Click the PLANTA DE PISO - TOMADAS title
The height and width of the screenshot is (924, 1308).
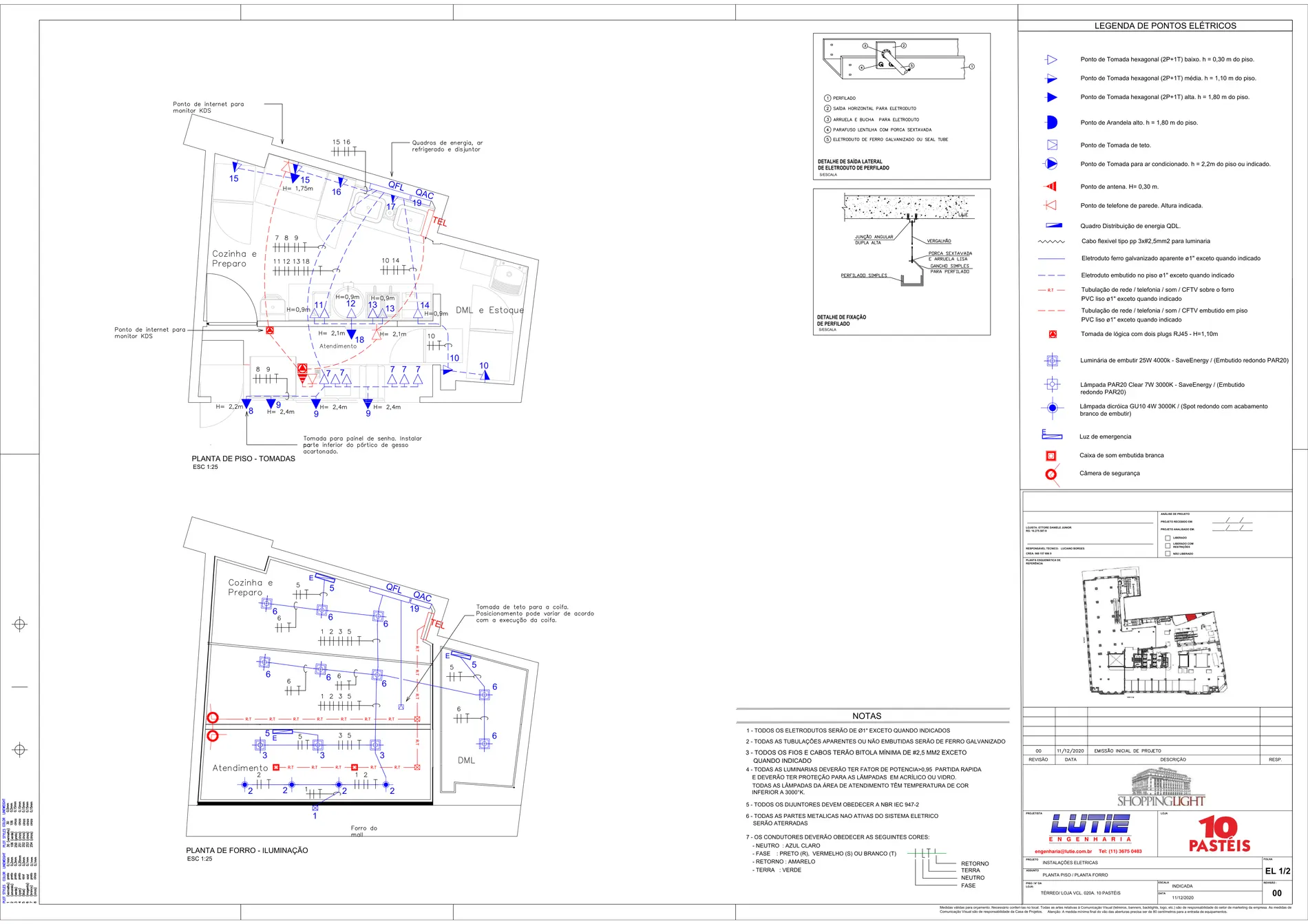coord(243,459)
